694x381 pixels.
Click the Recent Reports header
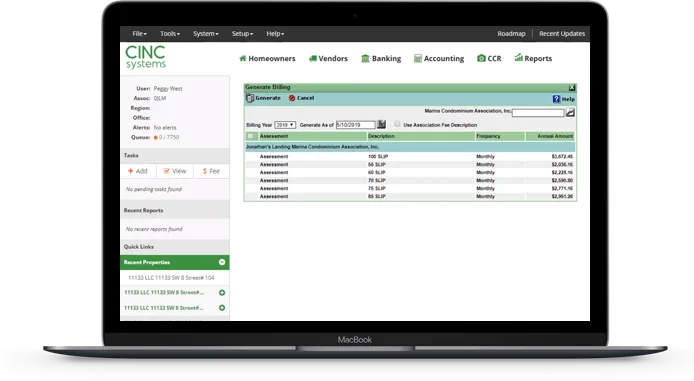[175, 210]
